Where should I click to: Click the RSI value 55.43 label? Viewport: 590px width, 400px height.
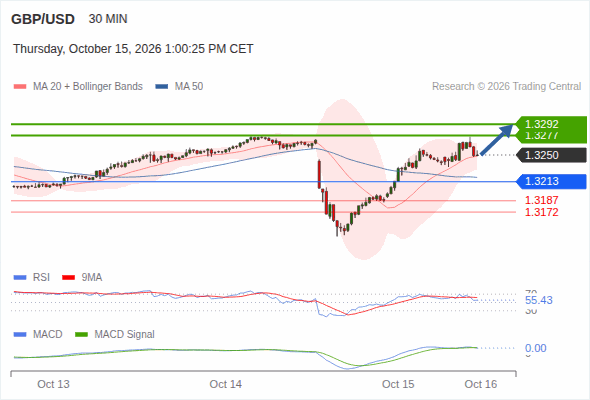[539, 300]
